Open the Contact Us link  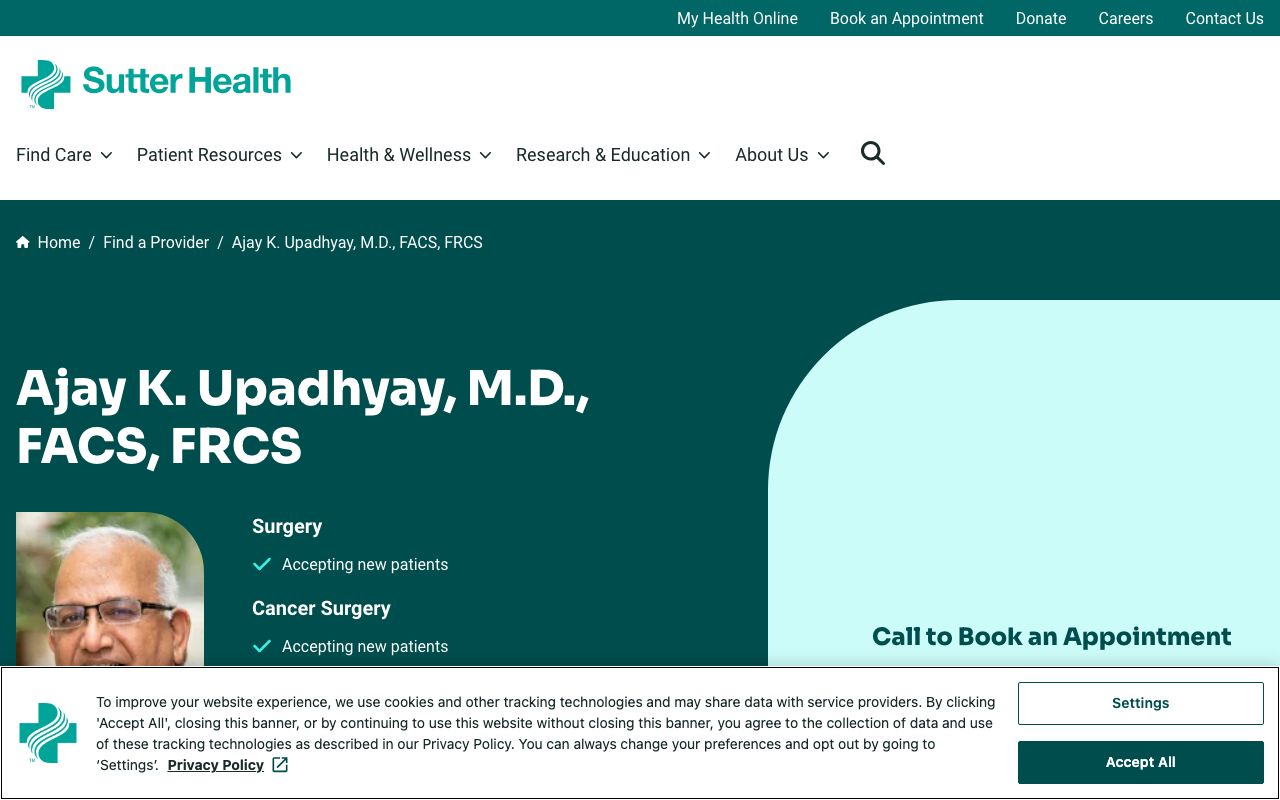click(x=1224, y=18)
